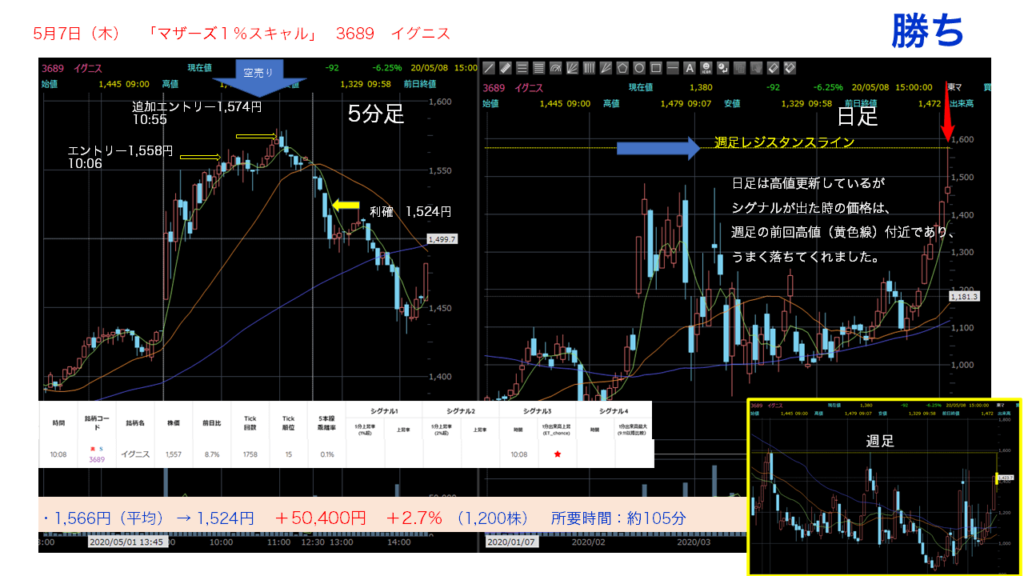The image size is (1024, 576).
Task: Click the Tick回数 column header
Action: tap(250, 423)
